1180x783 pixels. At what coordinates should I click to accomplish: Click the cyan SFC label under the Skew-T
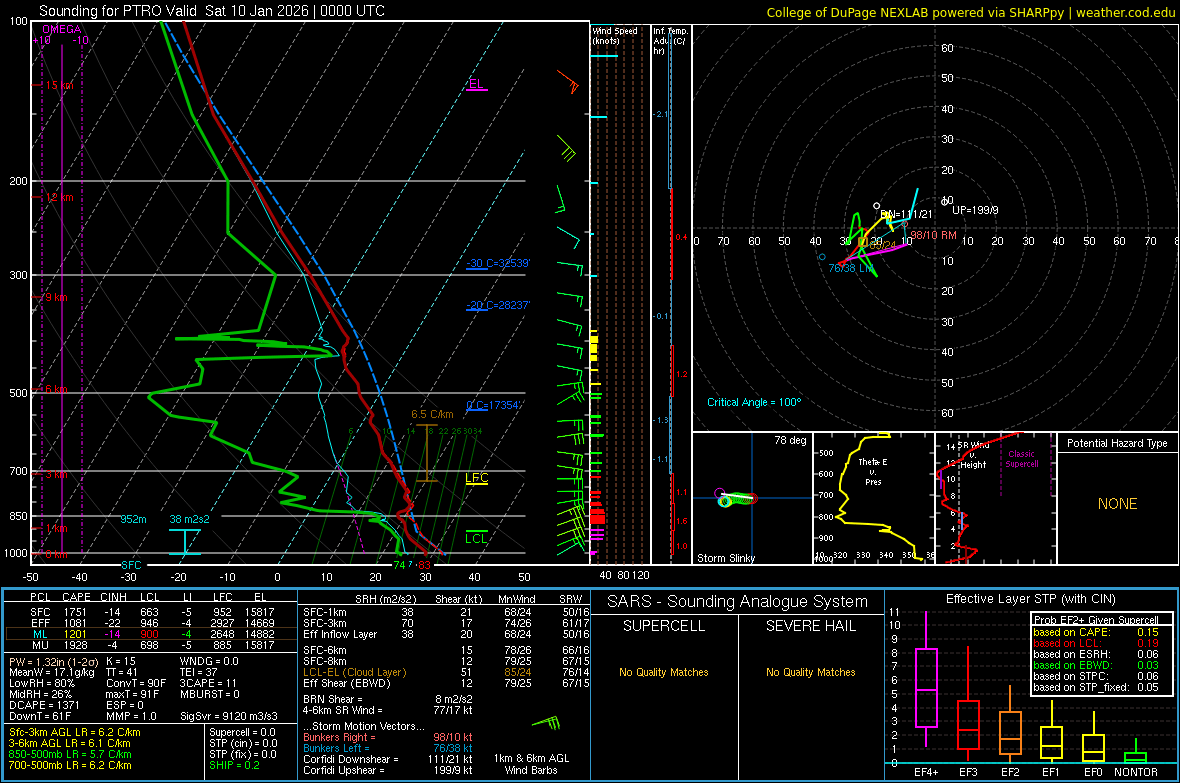131,565
